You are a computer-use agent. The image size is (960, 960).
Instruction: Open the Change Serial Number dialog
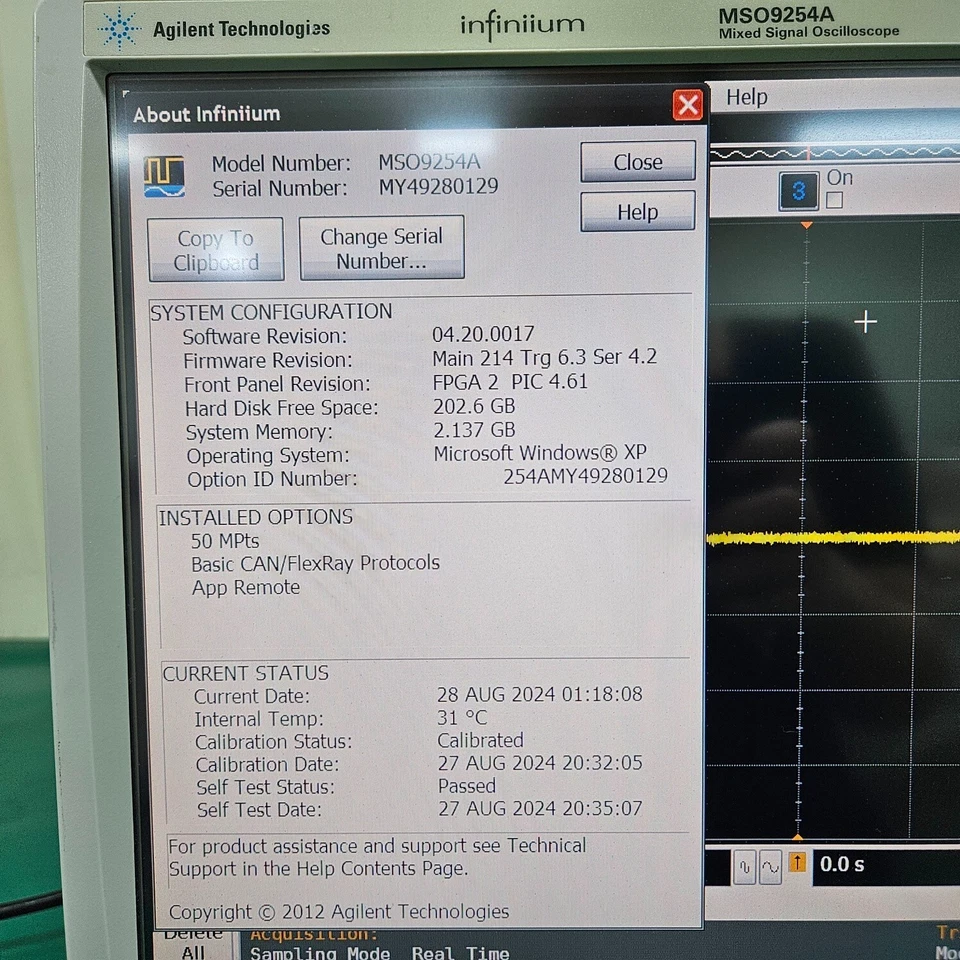[x=381, y=246]
